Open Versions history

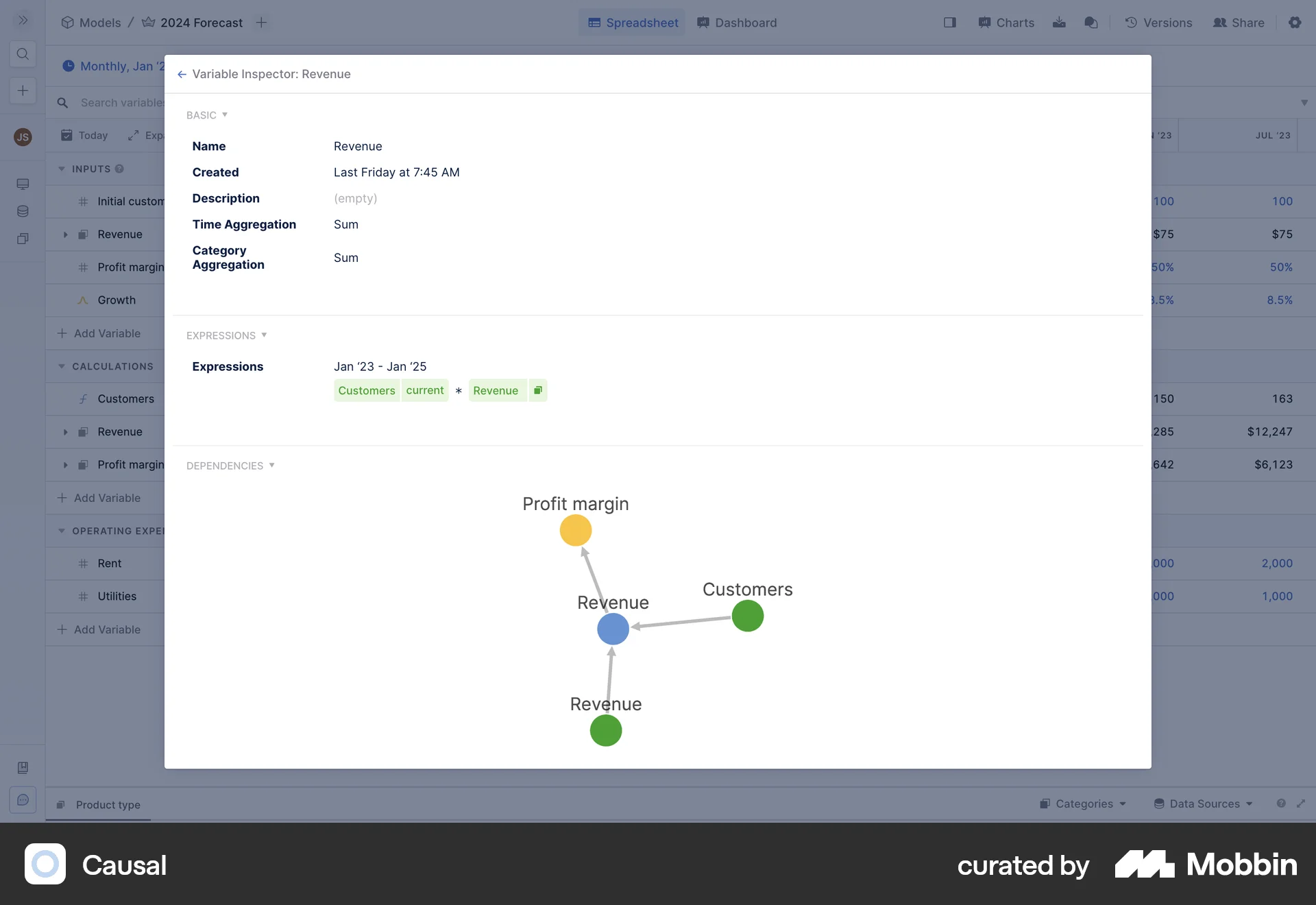tap(1158, 23)
